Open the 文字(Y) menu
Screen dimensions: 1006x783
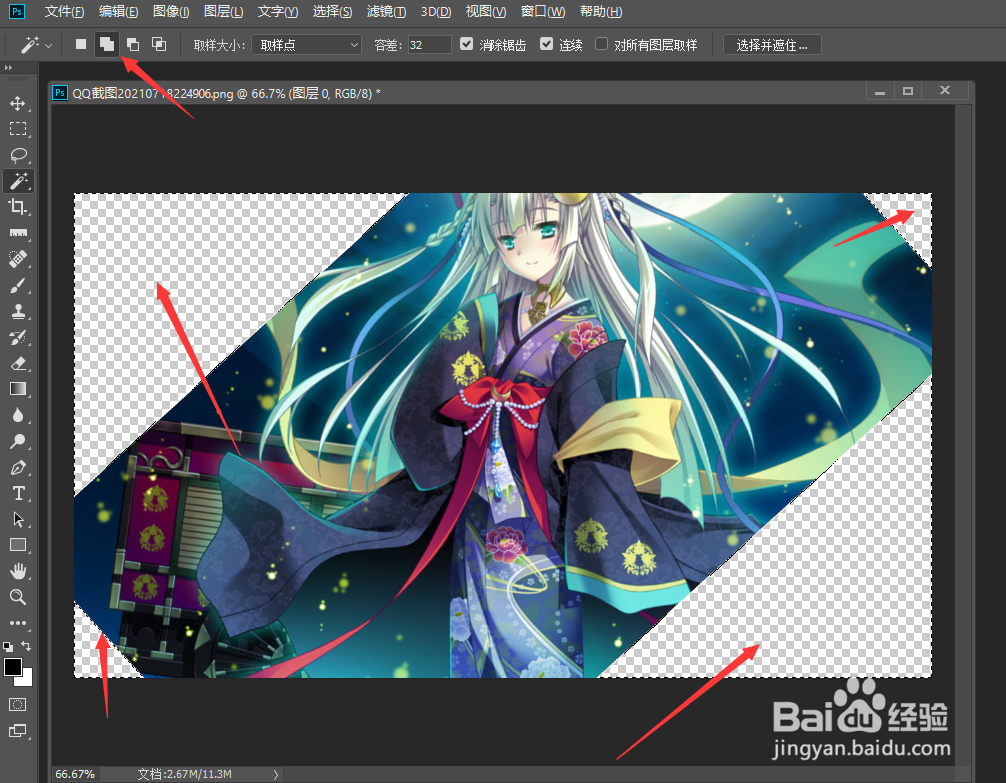coord(278,12)
